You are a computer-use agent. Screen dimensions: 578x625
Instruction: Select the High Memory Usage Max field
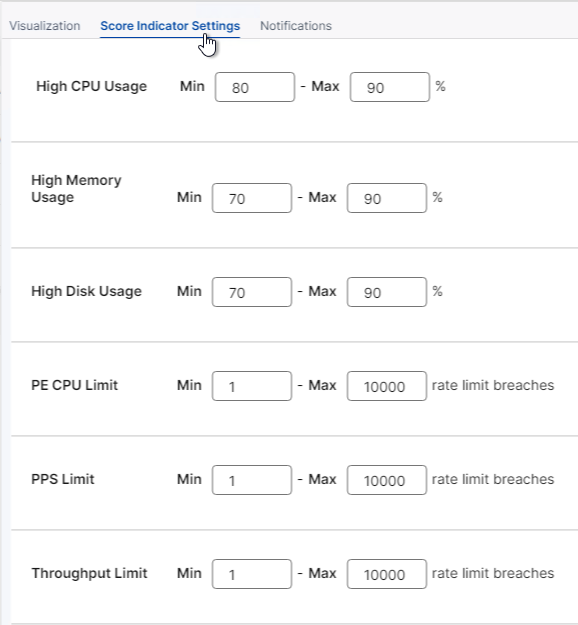387,198
